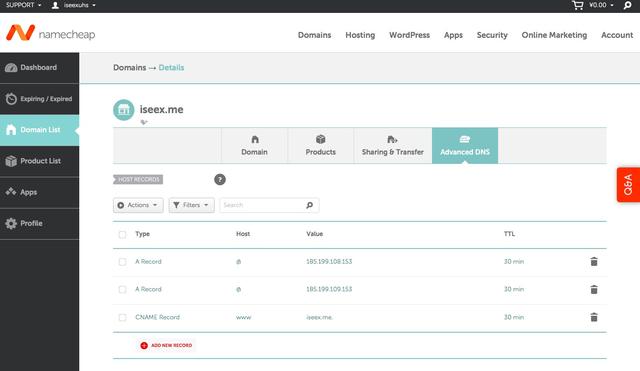Click the Apps sidebar icon

[11, 191]
